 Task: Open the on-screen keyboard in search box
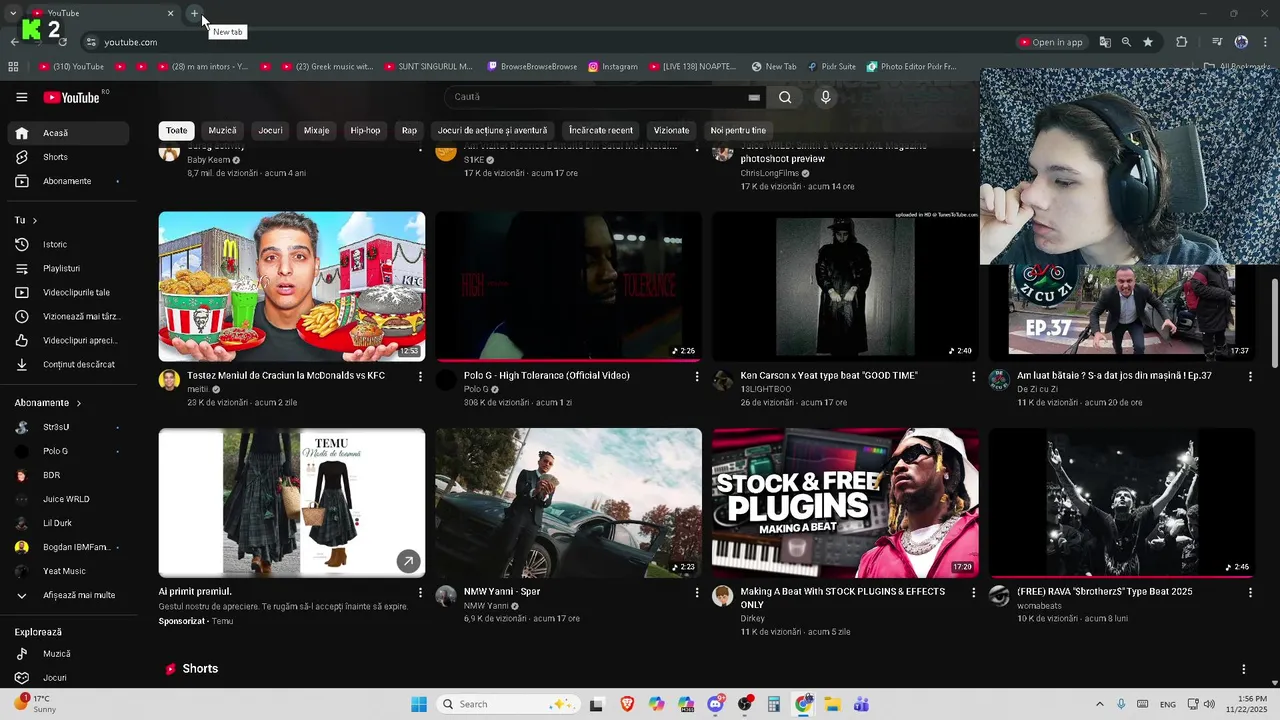pos(754,97)
